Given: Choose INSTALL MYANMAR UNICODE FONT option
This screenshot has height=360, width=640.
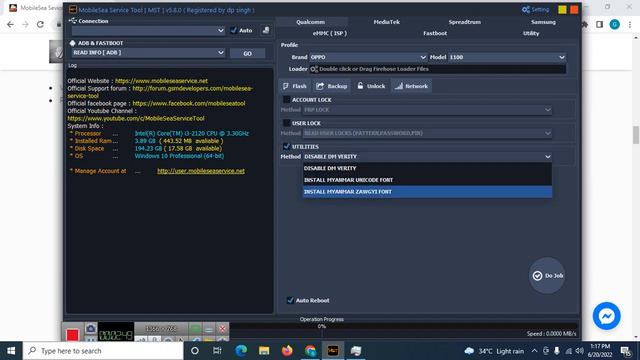Looking at the screenshot, I should click(x=427, y=180).
